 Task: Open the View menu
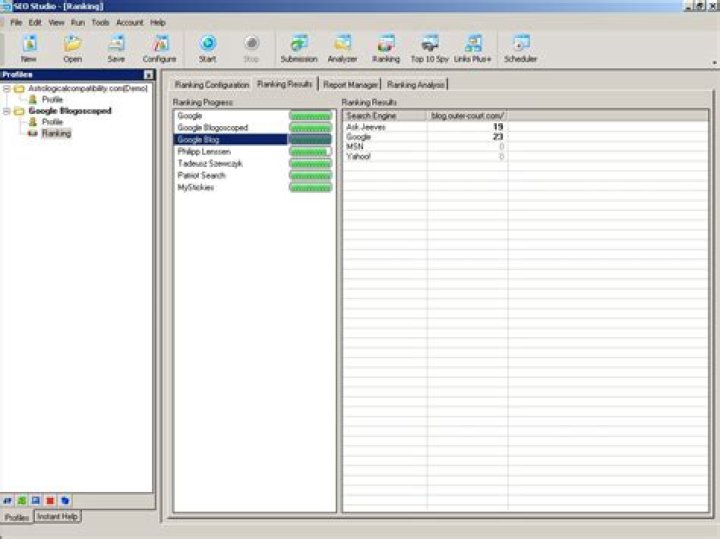tap(56, 22)
